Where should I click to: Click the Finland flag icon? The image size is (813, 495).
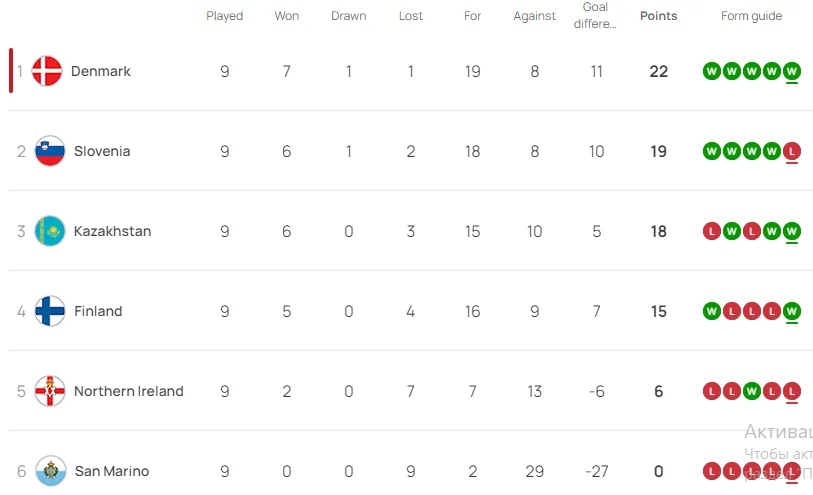50,311
